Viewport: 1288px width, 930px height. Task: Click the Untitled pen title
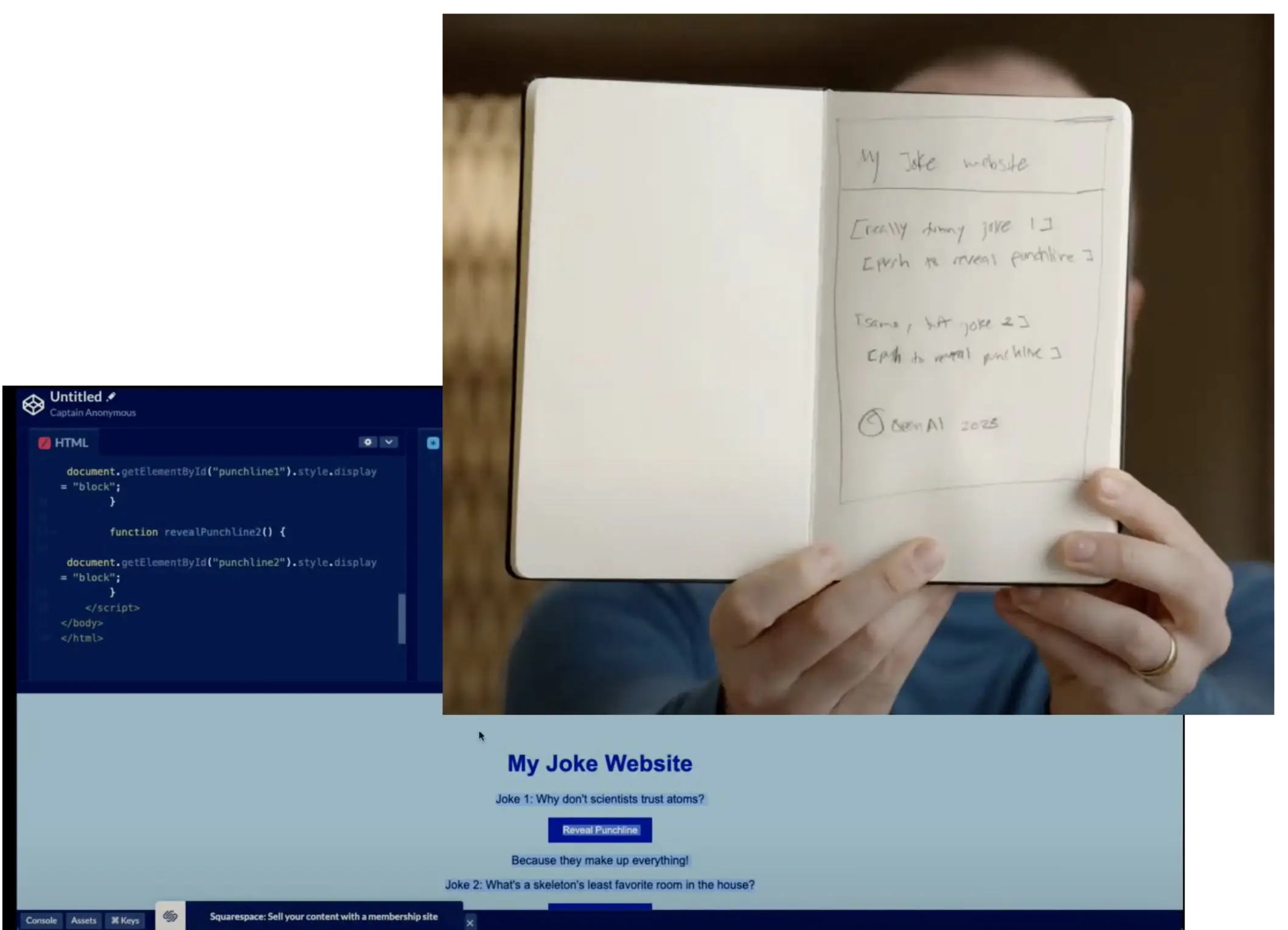pyautogui.click(x=75, y=397)
